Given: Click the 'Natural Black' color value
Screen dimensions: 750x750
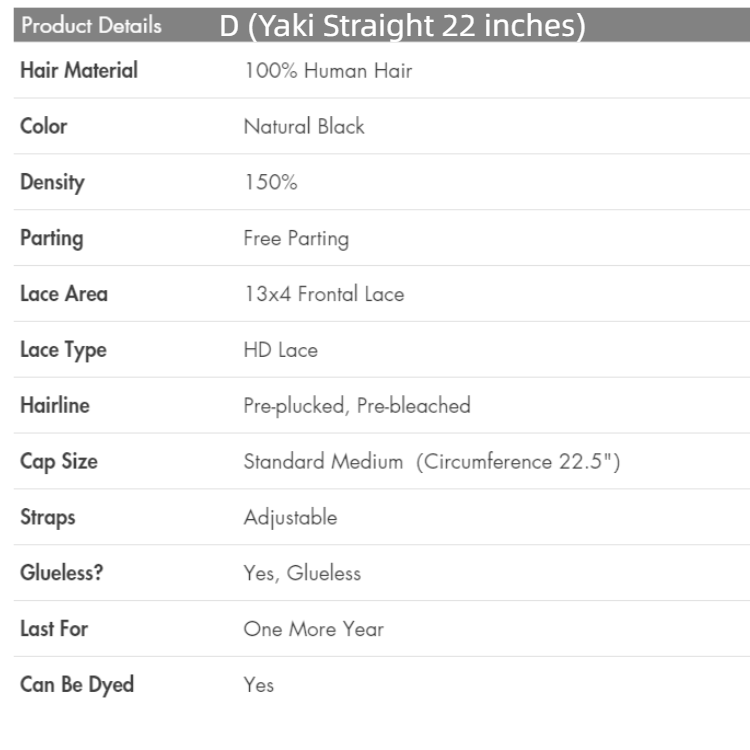Looking at the screenshot, I should pos(304,127).
